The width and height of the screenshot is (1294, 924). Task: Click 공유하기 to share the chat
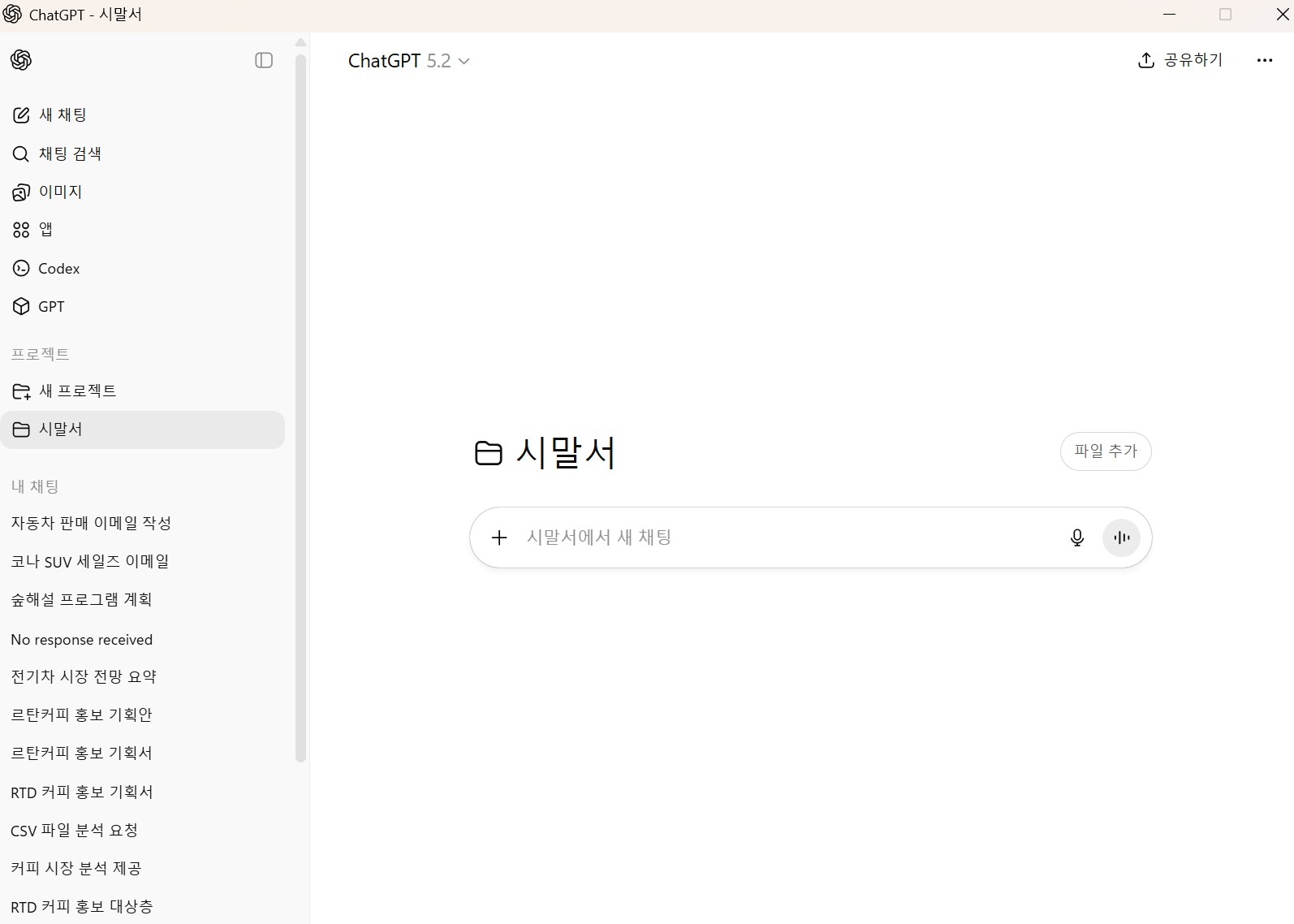click(1180, 60)
